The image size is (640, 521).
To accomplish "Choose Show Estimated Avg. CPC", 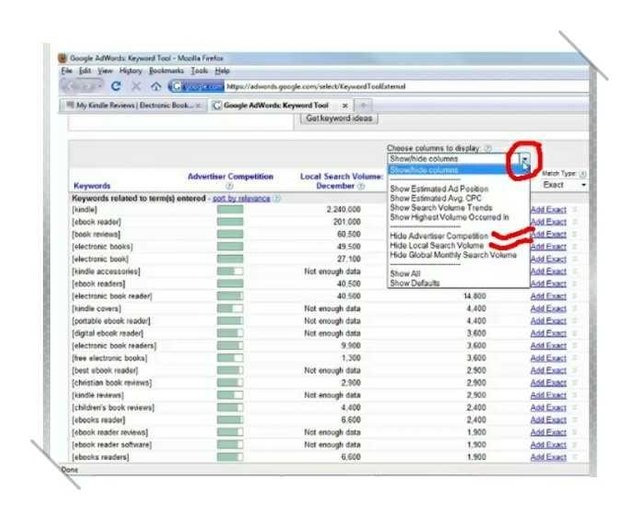I will pos(436,198).
